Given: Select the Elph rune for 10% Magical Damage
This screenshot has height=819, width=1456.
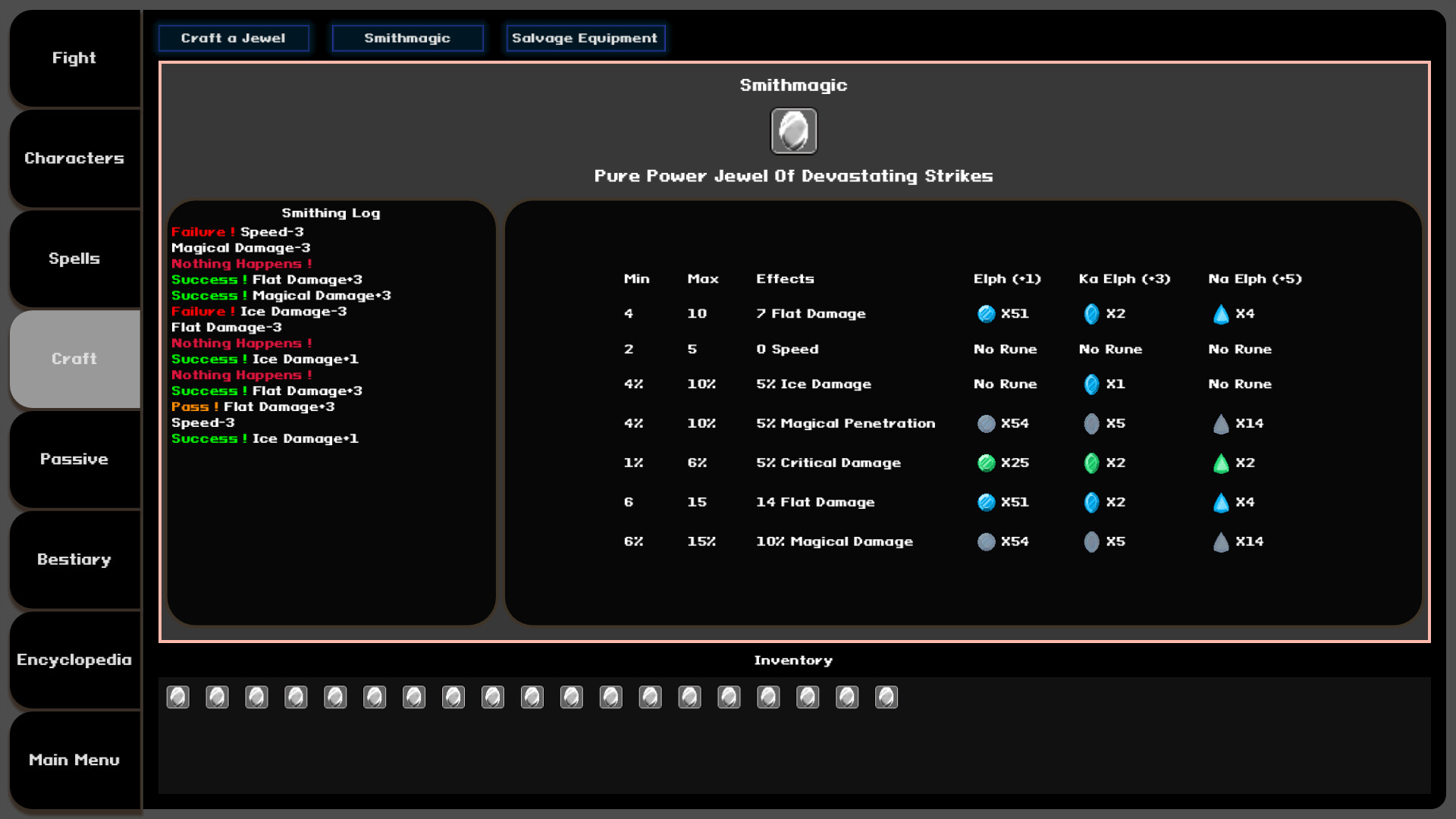Looking at the screenshot, I should (986, 541).
